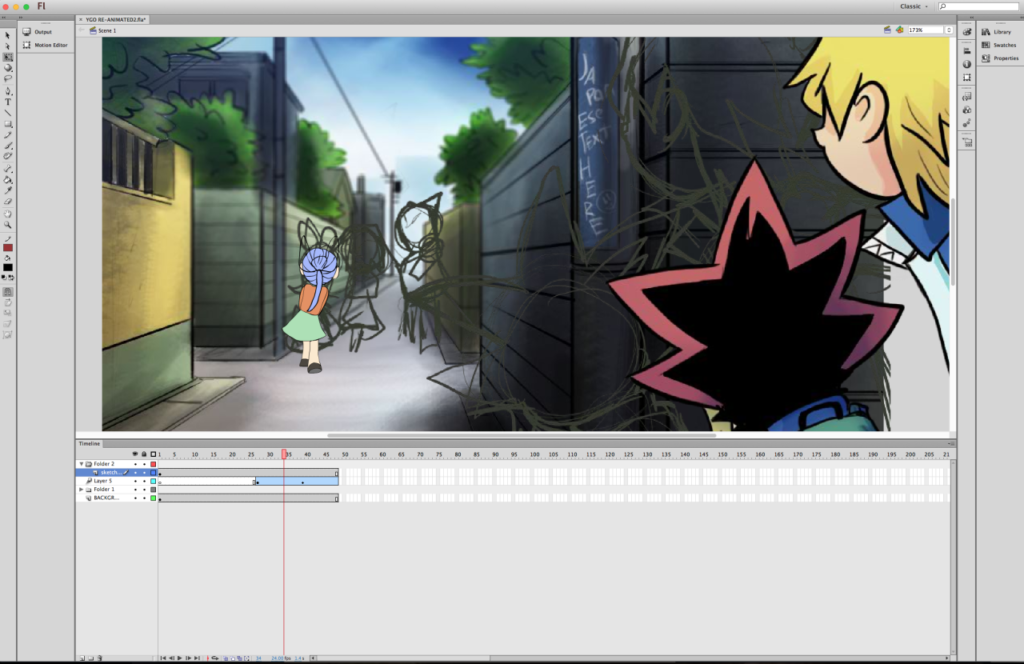Open the Swatches panel
Image resolution: width=1024 pixels, height=664 pixels.
click(1000, 45)
